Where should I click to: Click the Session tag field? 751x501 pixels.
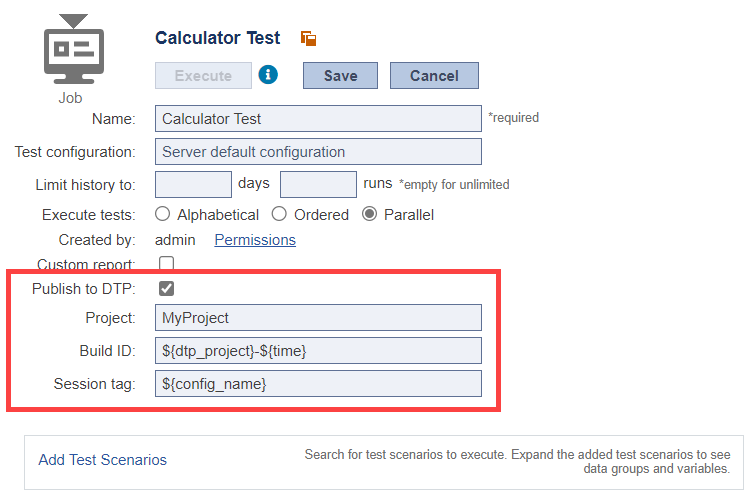[x=318, y=384]
